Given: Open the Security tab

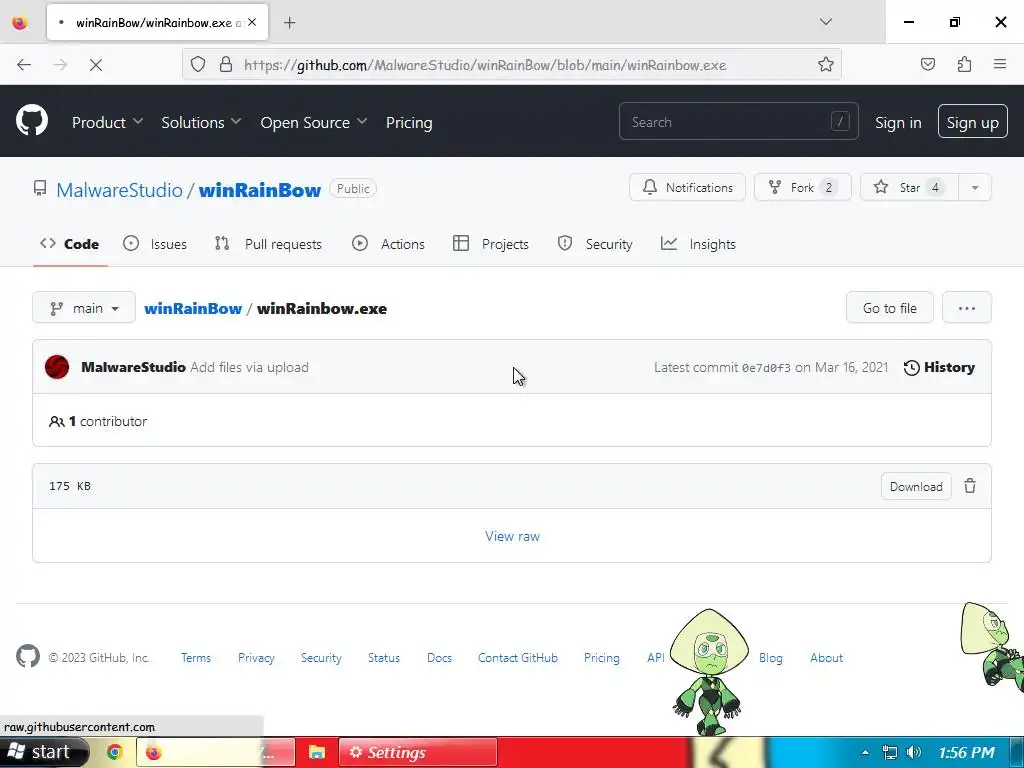Looking at the screenshot, I should click(595, 244).
